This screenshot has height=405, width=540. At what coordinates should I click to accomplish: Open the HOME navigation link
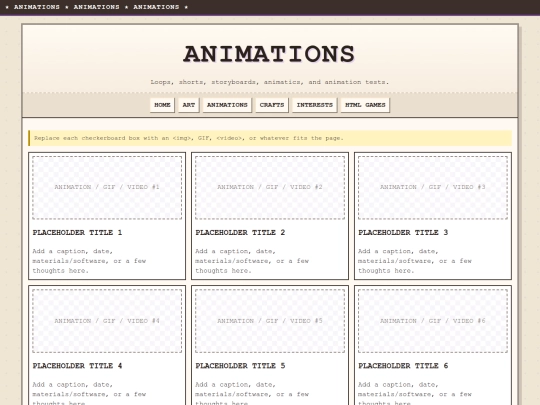[162, 105]
